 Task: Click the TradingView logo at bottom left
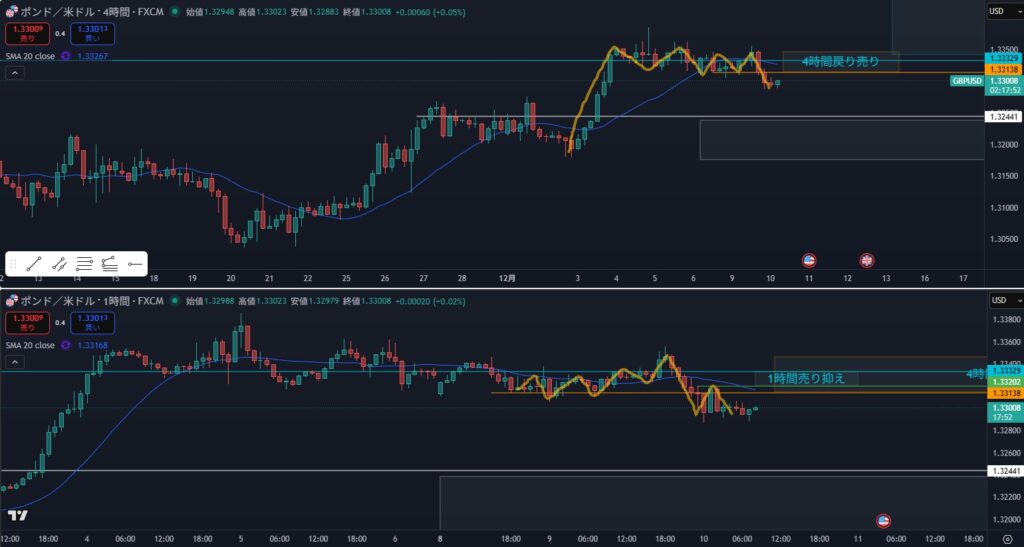[17, 516]
